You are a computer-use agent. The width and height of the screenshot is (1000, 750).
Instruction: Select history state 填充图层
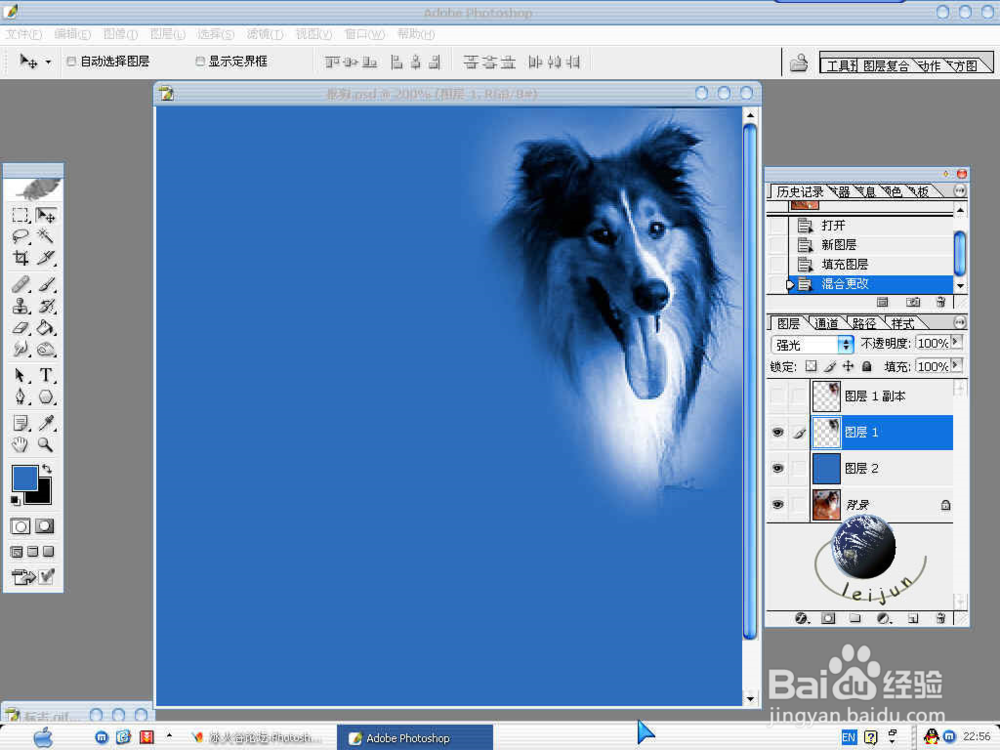point(871,264)
